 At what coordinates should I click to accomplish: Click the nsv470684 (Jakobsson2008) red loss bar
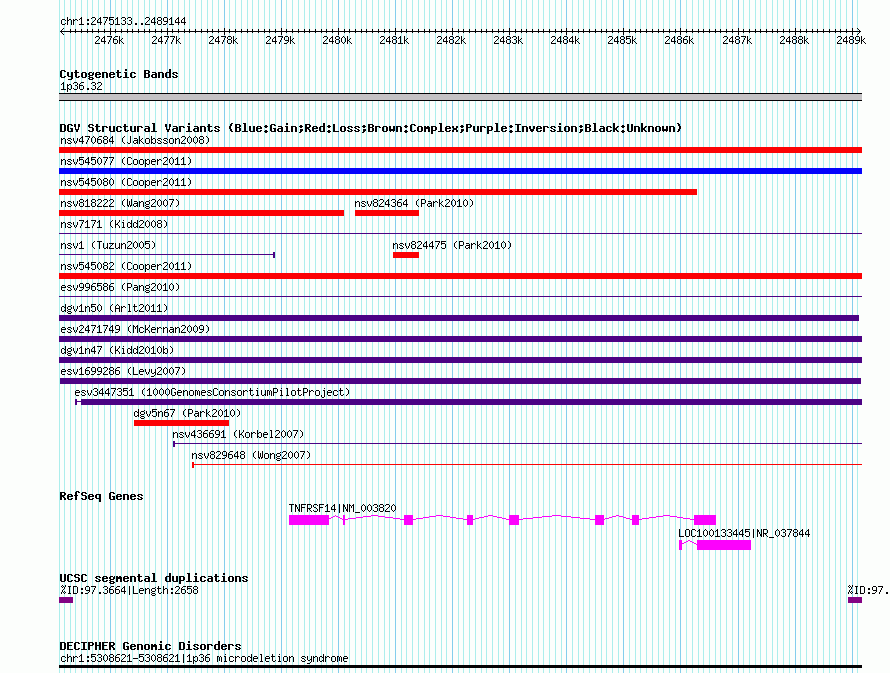(x=460, y=150)
